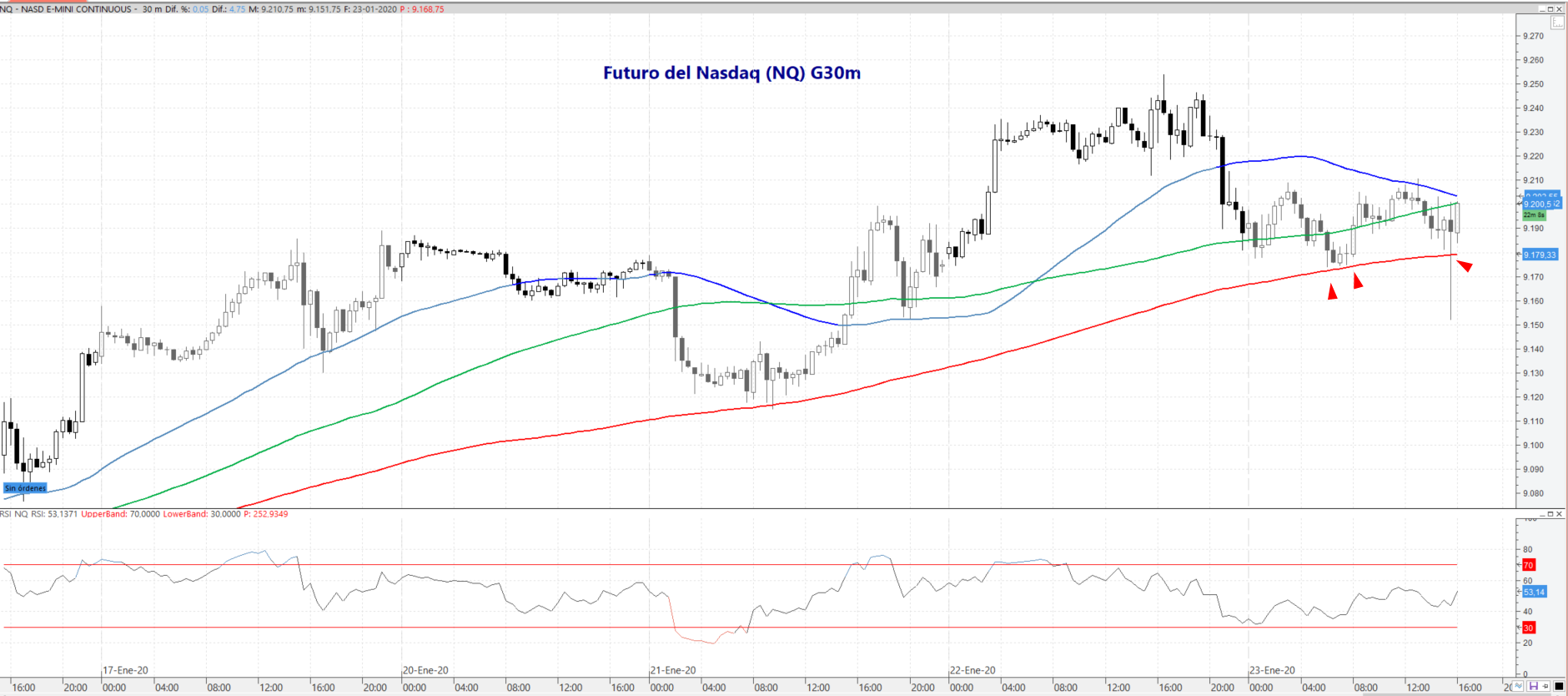1568x696 pixels.
Task: Click the 'LowerBand: 30,0000' readout
Action: coord(202,514)
